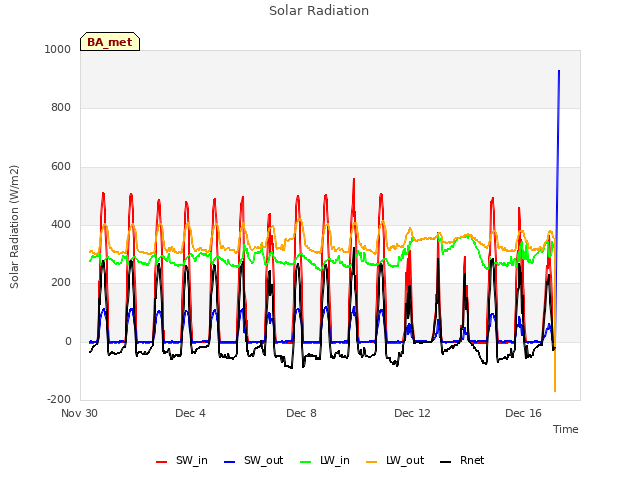The height and width of the screenshot is (480, 640).
Task: Click the 800 y-axis tick label
Action: coord(61,108)
